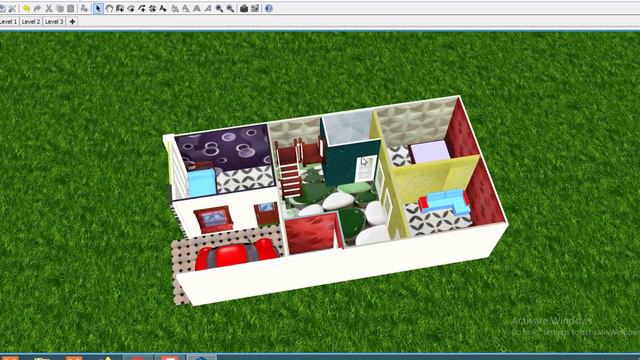Viewport: 640px width, 360px height.
Task: Click the Add furniture to home icon
Action: [84, 8]
